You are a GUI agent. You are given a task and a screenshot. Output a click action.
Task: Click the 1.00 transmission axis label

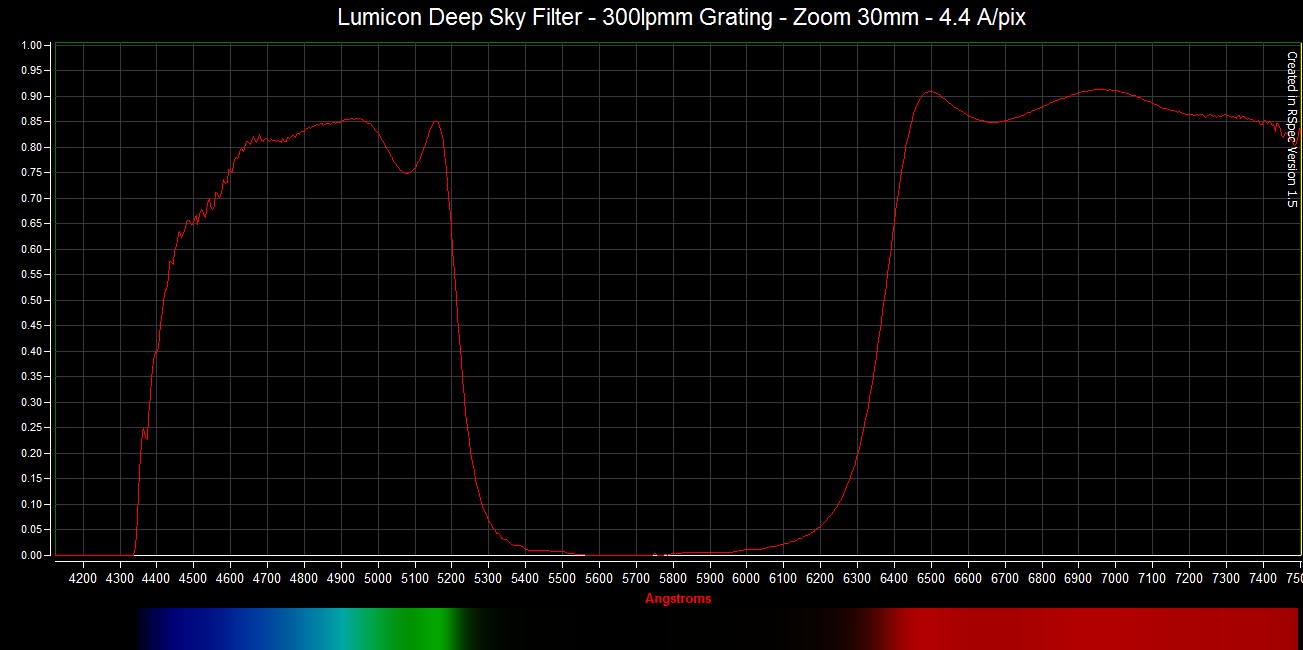coord(34,46)
